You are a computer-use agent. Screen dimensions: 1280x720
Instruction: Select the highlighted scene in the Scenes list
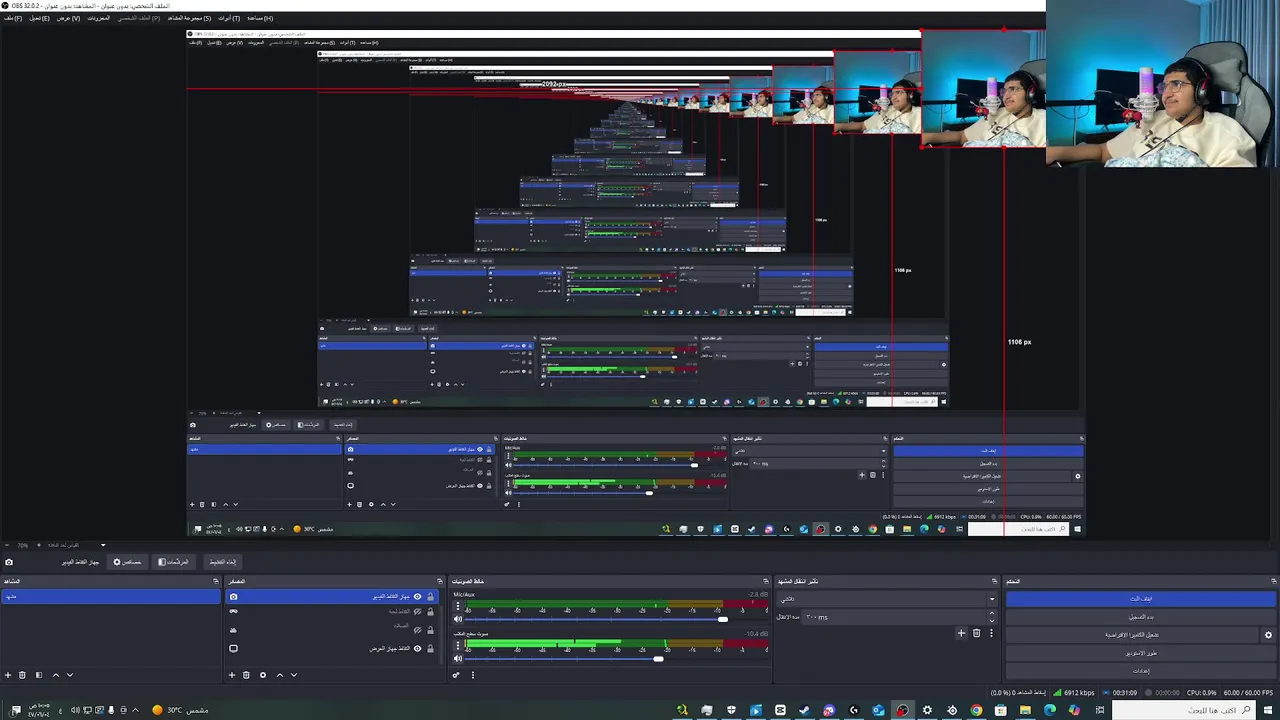[110, 597]
